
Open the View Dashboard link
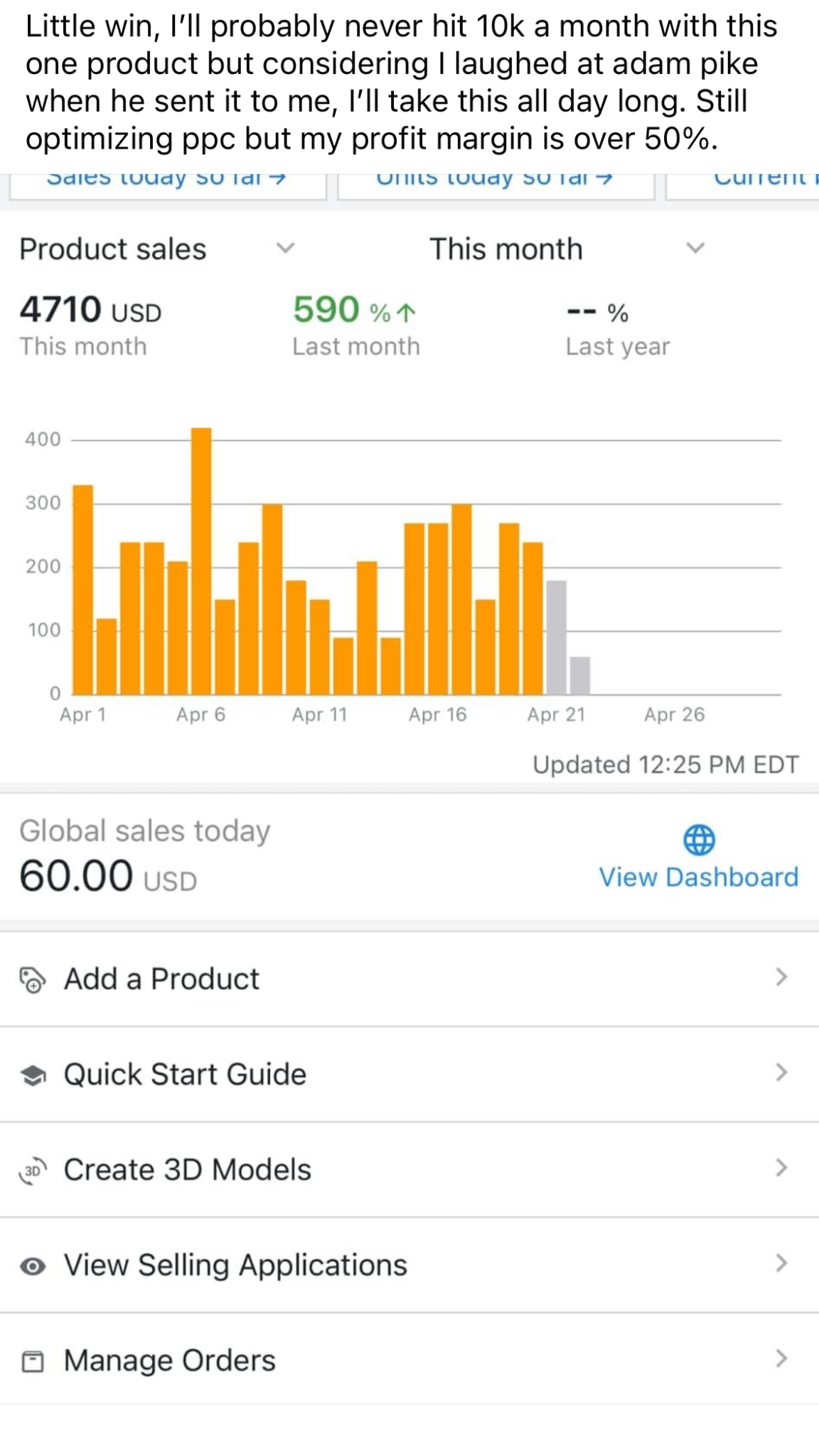click(x=698, y=877)
